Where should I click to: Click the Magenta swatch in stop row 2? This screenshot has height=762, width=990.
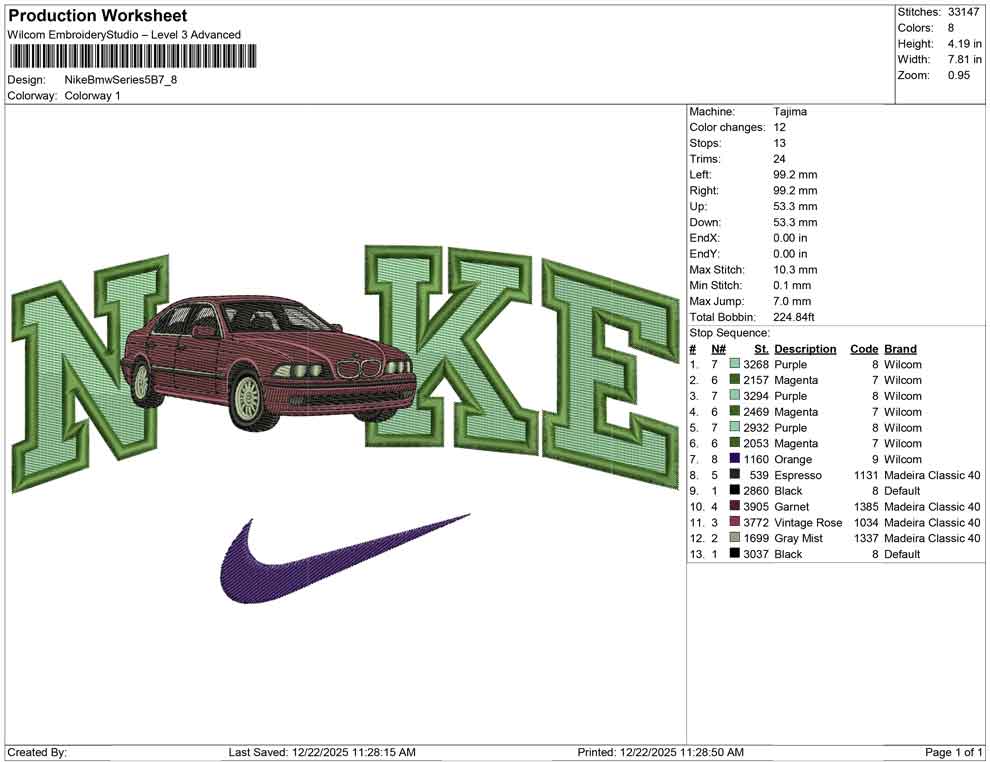tap(732, 380)
